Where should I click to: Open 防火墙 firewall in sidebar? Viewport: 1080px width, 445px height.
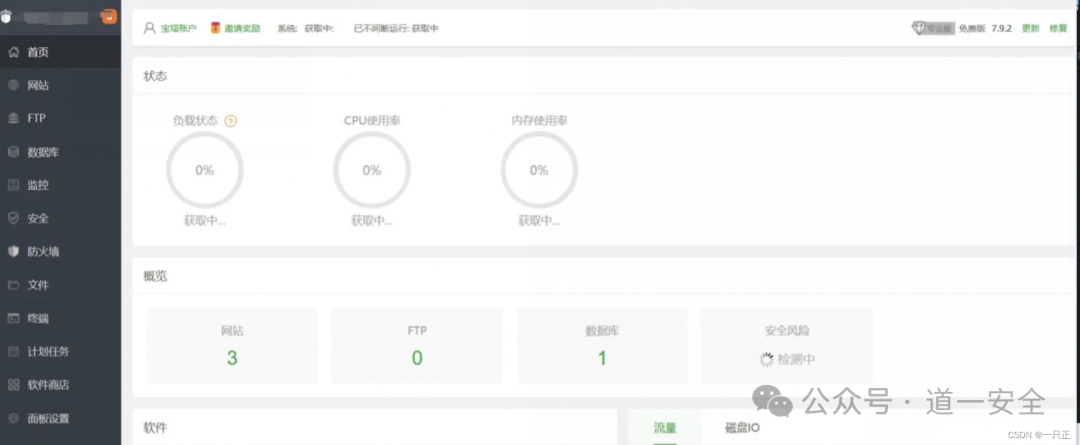tap(61, 251)
